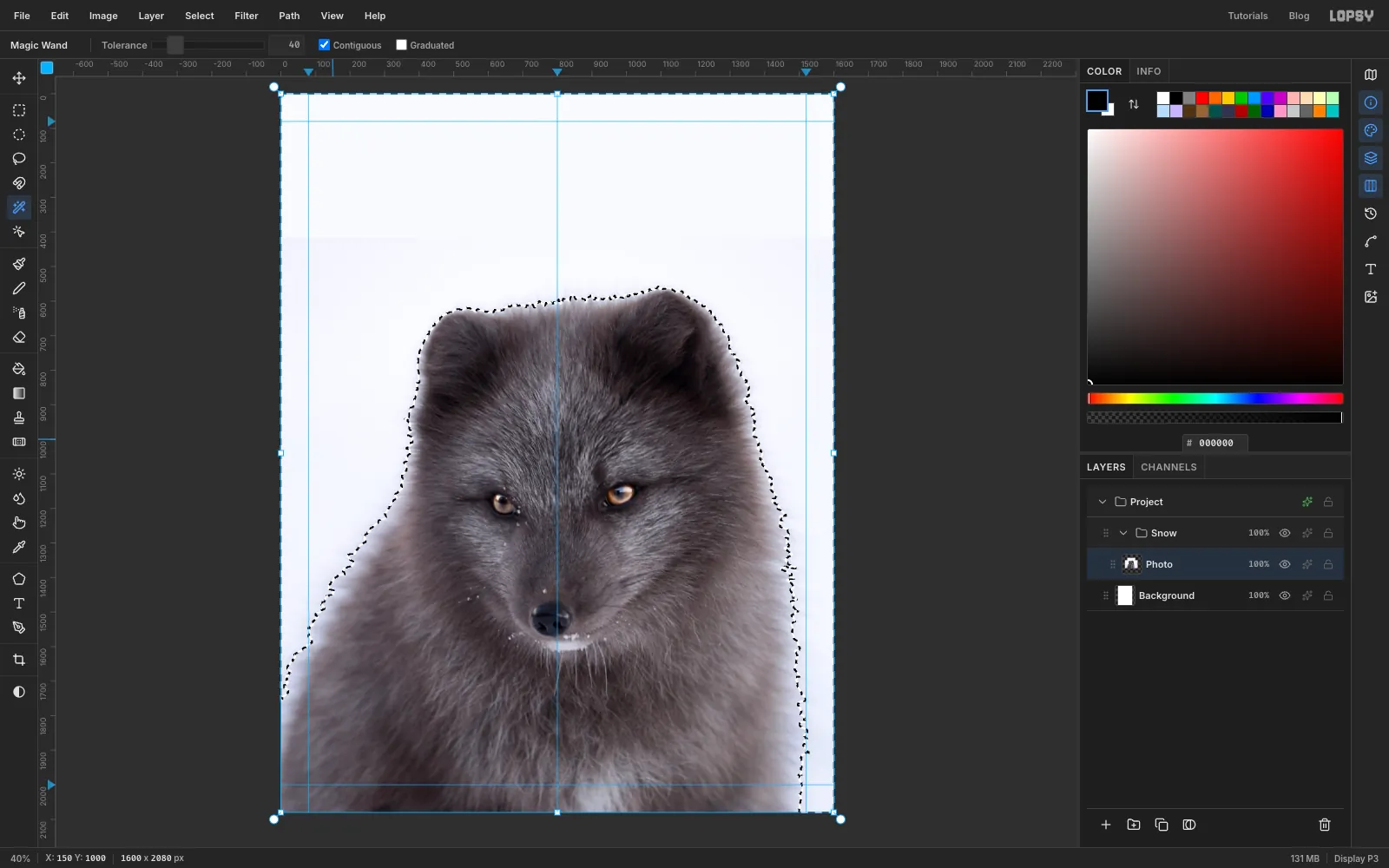Lock the Photo layer
The image size is (1389, 868).
pyautogui.click(x=1328, y=564)
